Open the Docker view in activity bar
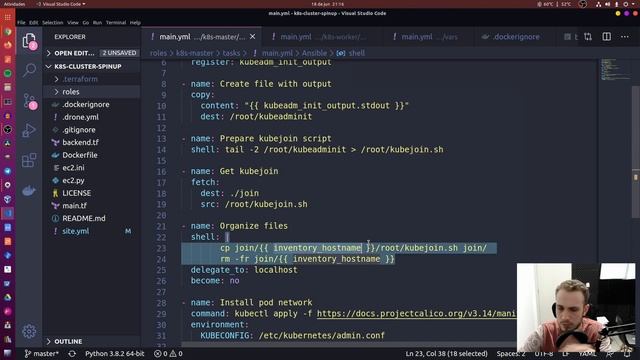Viewport: 640px width, 360px height. coord(29,190)
